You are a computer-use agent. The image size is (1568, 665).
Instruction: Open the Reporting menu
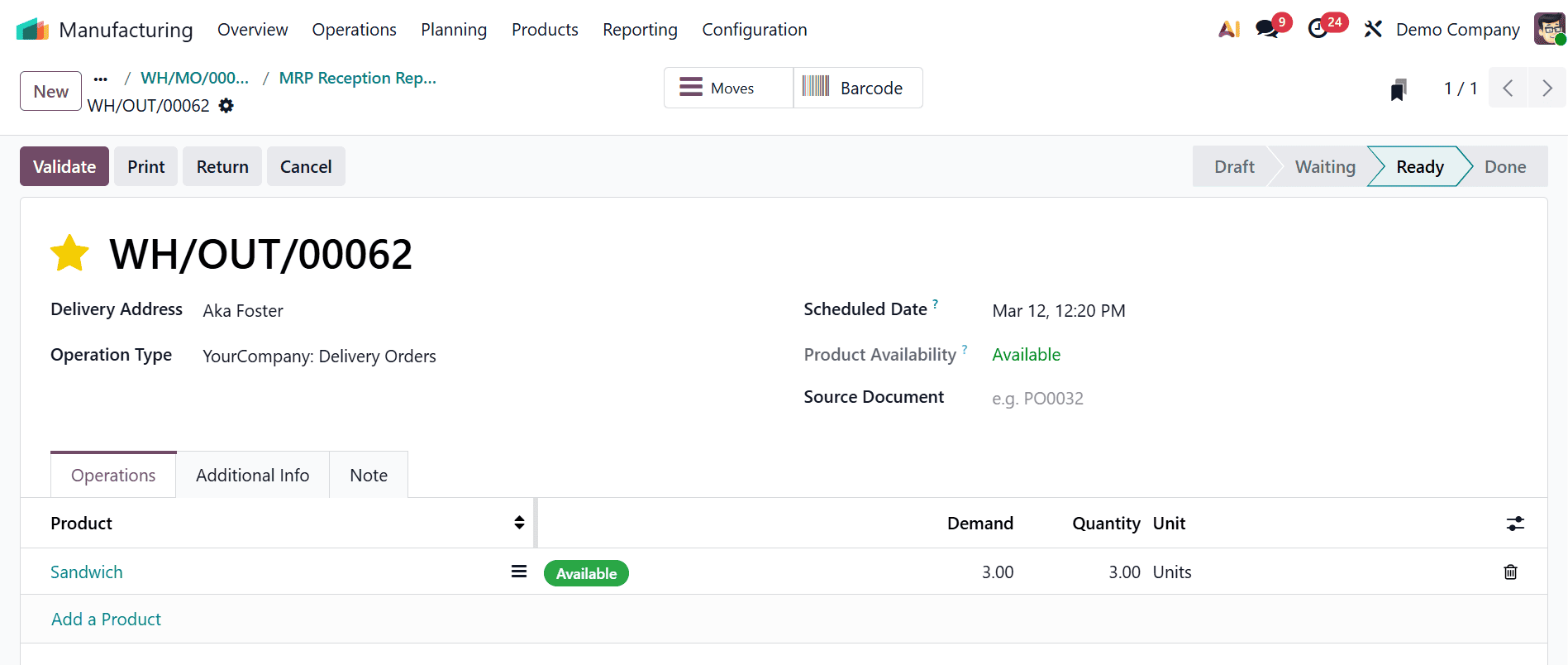pos(640,30)
